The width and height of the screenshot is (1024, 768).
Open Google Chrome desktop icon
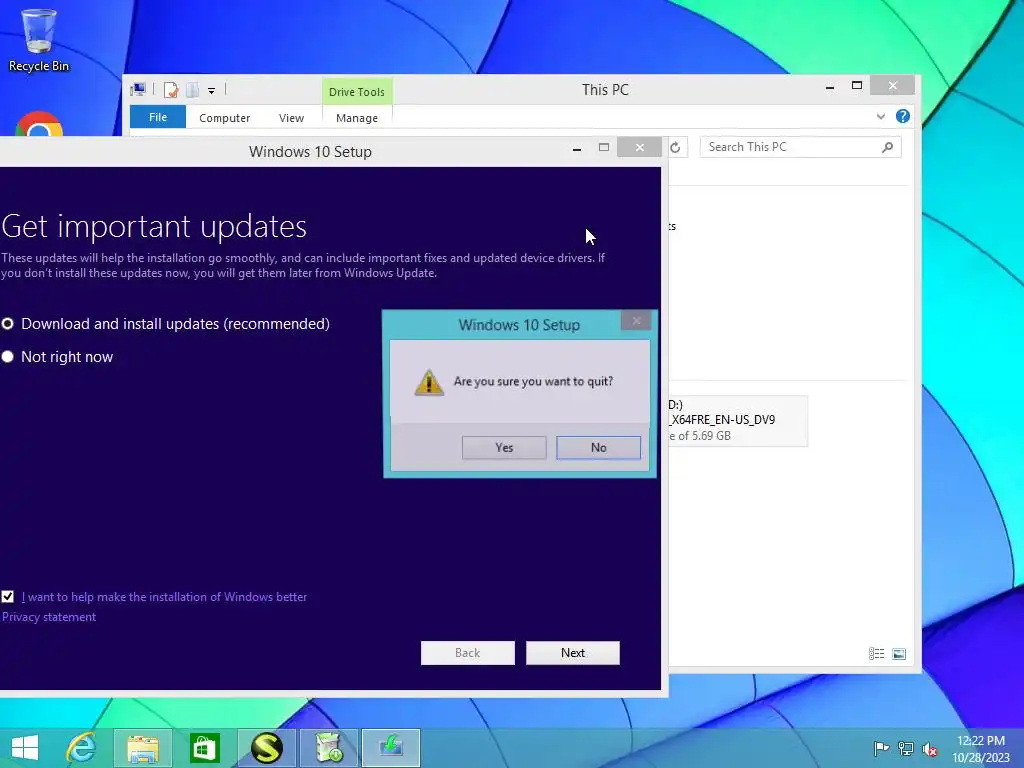pos(39,124)
